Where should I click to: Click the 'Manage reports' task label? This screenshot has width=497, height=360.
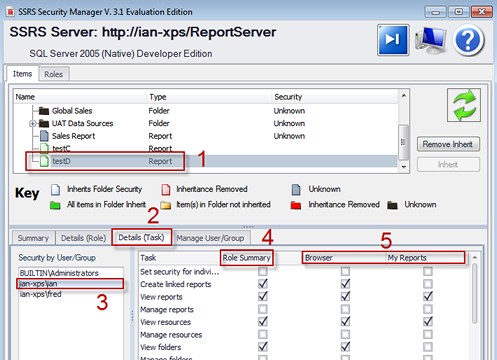point(167,309)
